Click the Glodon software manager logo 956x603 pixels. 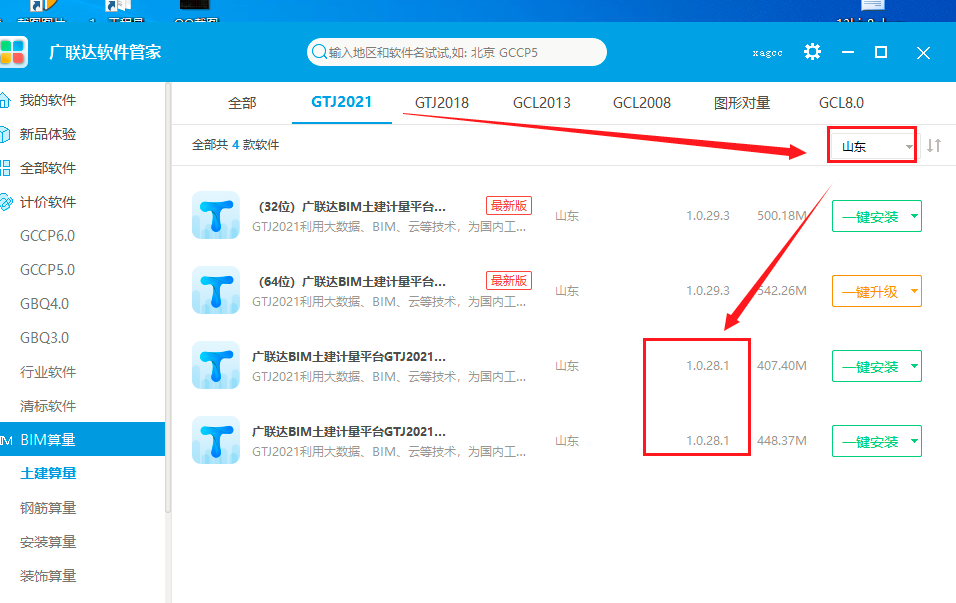pos(13,51)
